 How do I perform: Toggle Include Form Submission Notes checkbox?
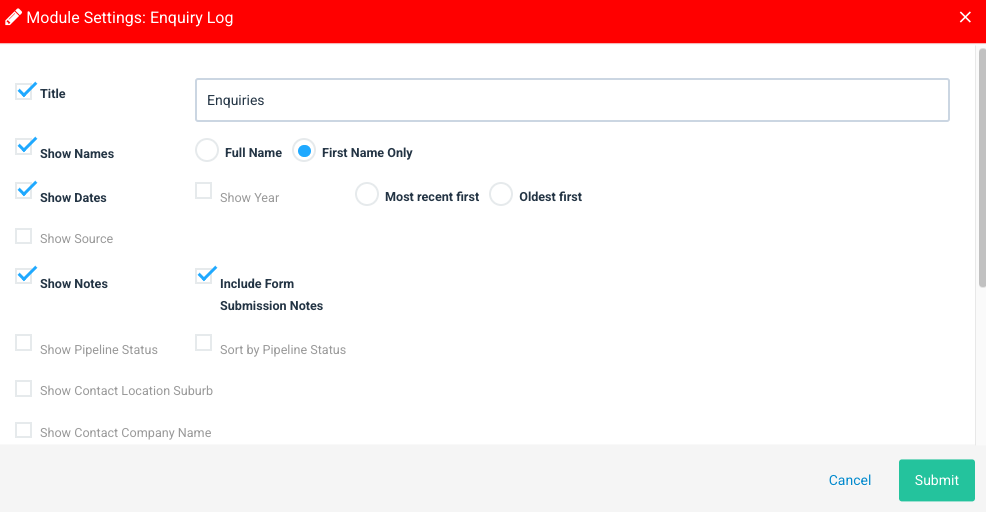point(204,276)
